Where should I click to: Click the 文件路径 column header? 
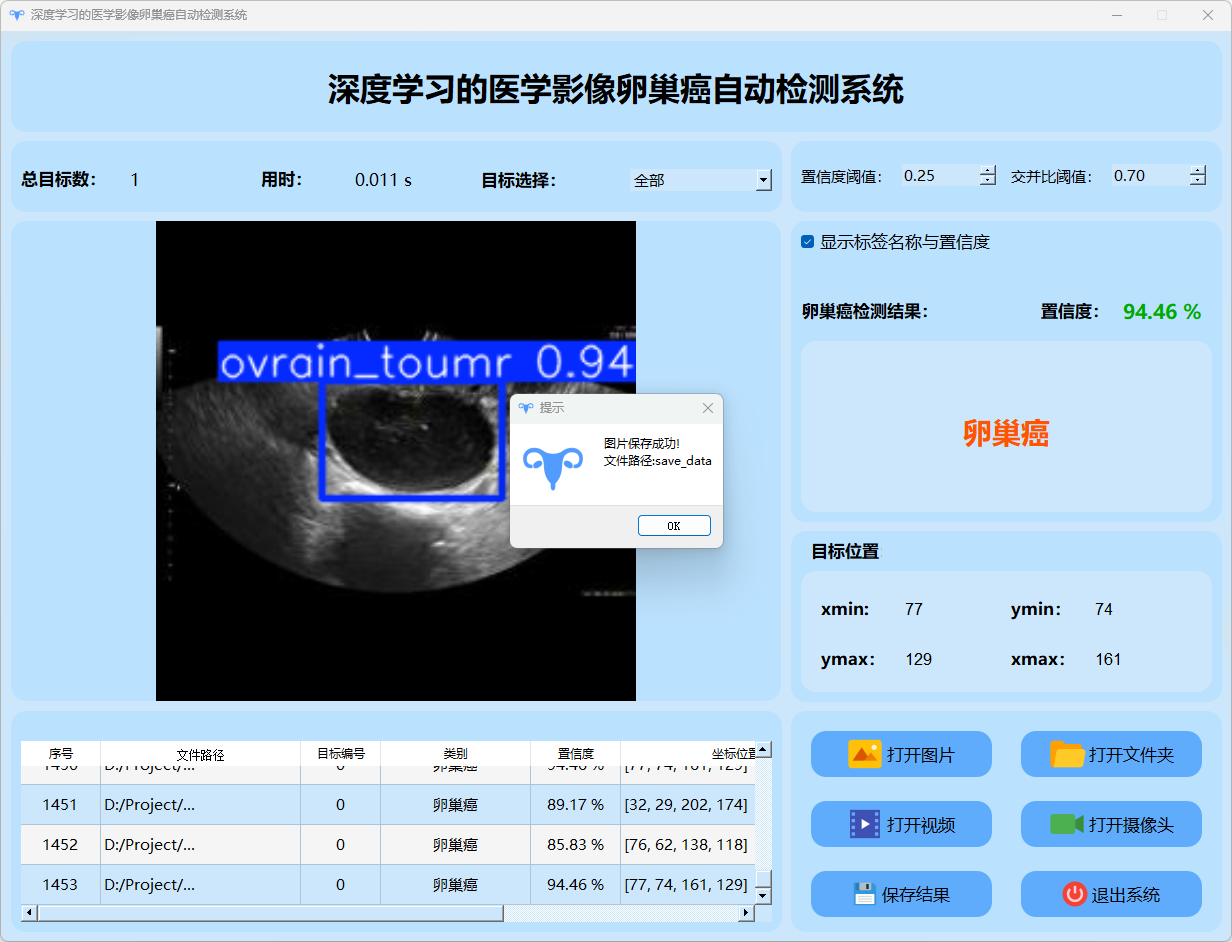click(x=201, y=754)
